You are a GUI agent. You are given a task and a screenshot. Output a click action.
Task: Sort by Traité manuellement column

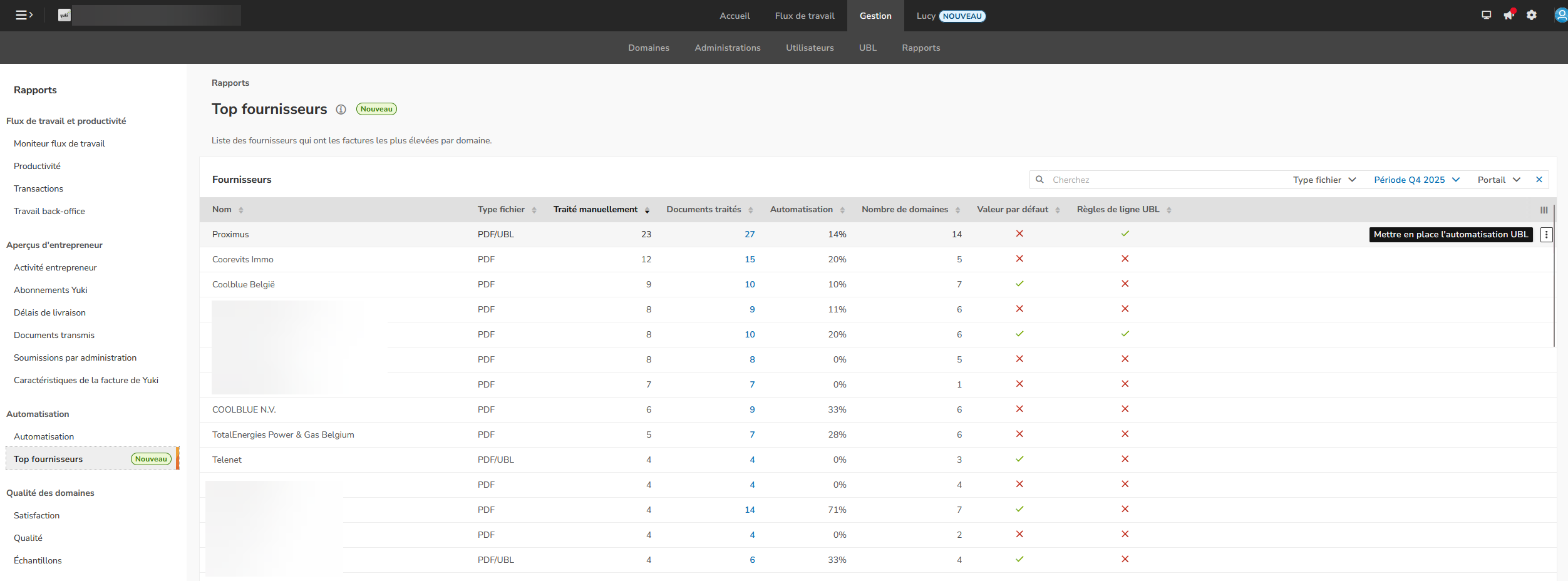[x=601, y=210]
